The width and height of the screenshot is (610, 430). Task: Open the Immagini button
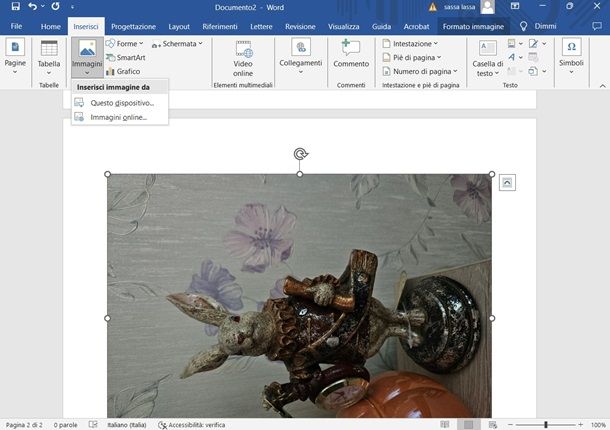[x=87, y=58]
